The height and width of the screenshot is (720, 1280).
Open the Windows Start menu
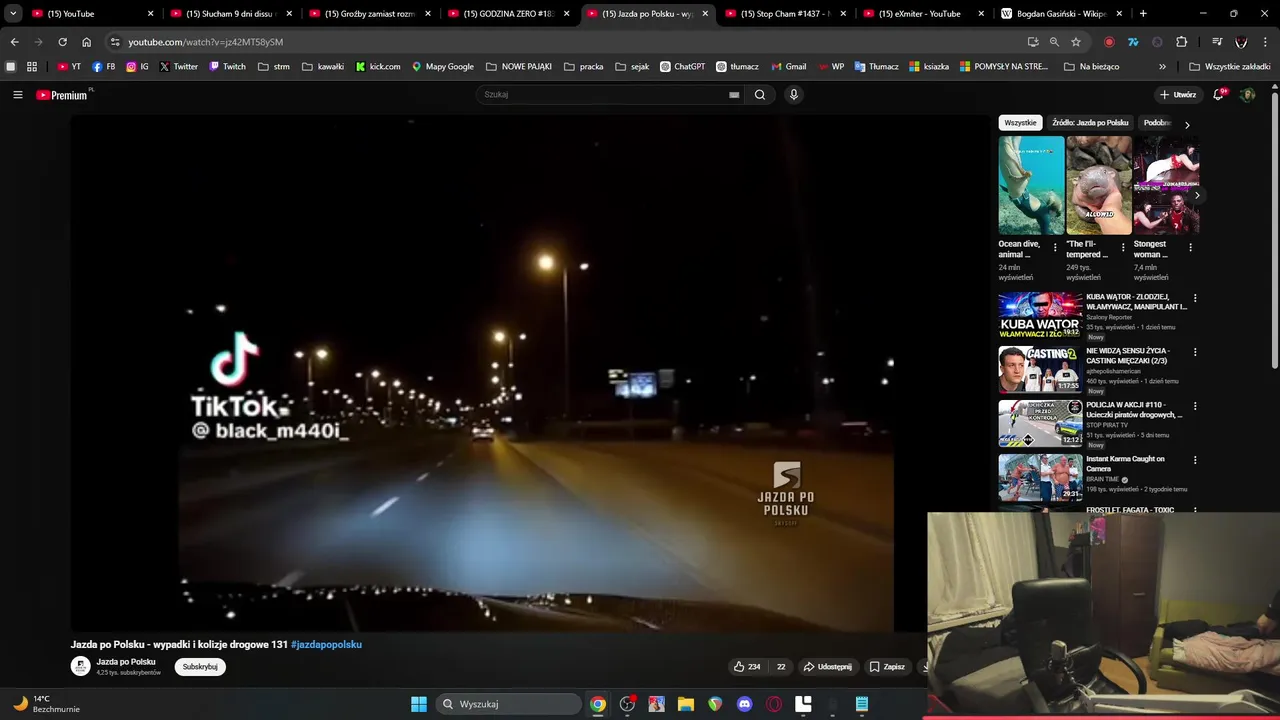[x=419, y=704]
